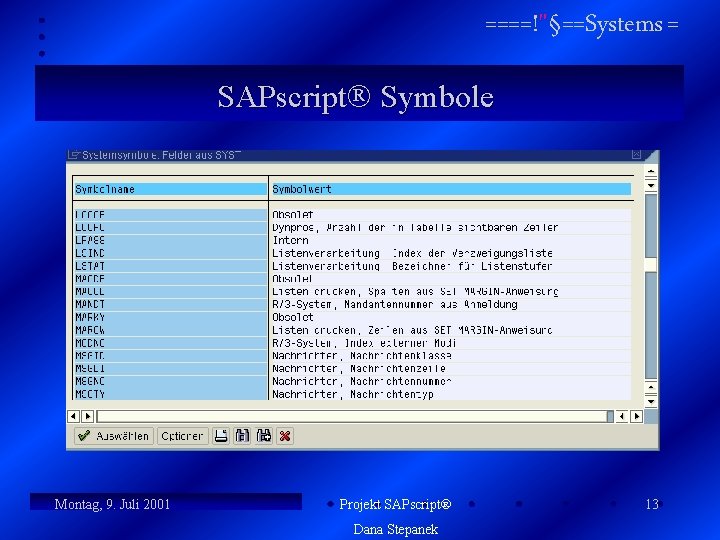Select the MSGTY symbol name cell
The height and width of the screenshot is (540, 720).
point(171,394)
